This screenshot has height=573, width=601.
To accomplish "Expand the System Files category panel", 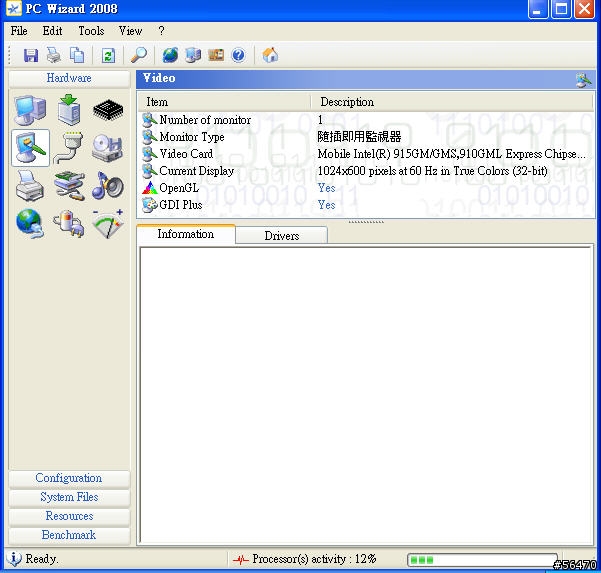I will [x=69, y=497].
